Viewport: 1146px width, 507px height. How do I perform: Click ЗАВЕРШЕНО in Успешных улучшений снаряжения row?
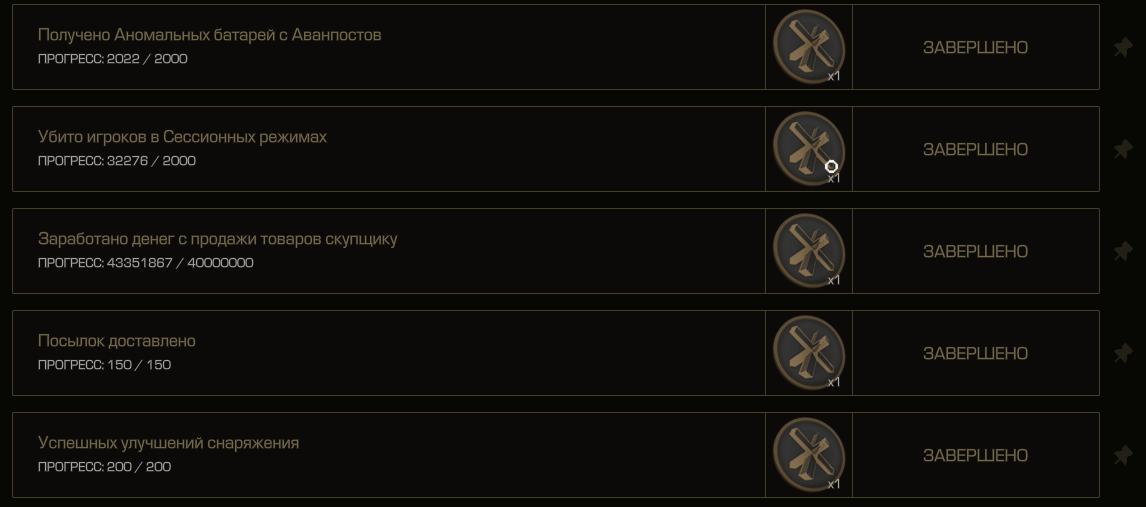coord(975,455)
